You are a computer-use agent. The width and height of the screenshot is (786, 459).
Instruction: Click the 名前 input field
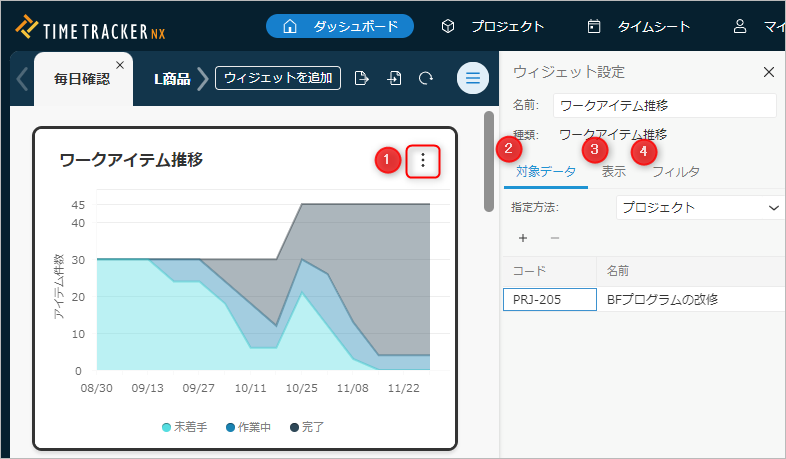click(664, 105)
